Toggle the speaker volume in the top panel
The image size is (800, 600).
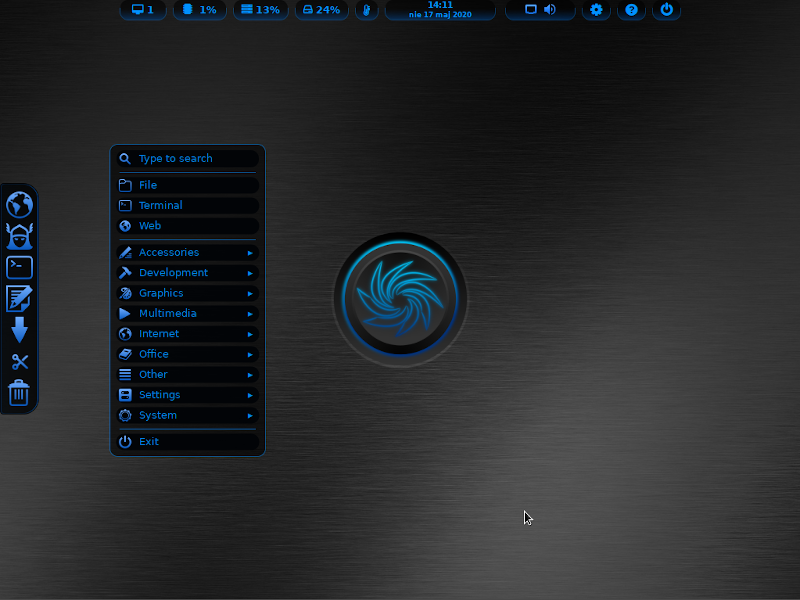click(x=550, y=10)
